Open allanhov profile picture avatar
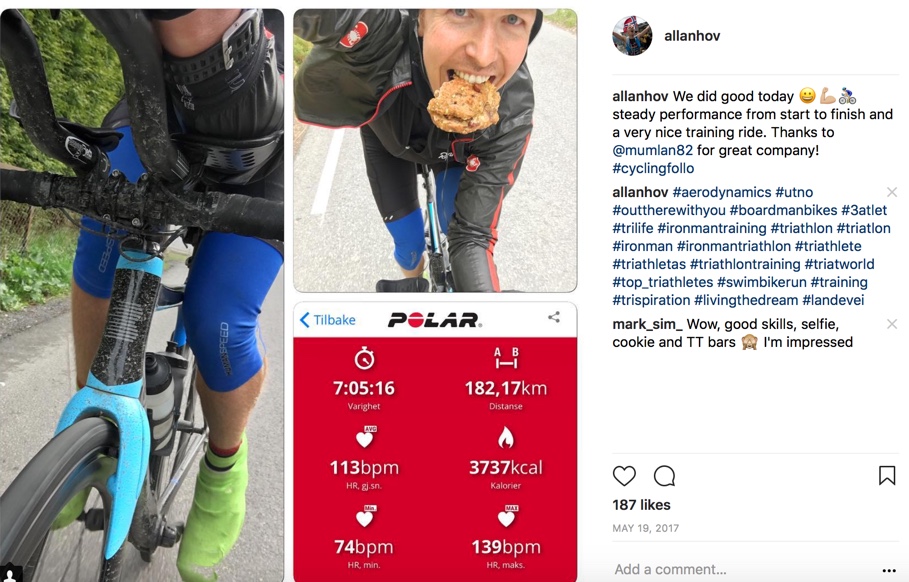 pyautogui.click(x=632, y=36)
